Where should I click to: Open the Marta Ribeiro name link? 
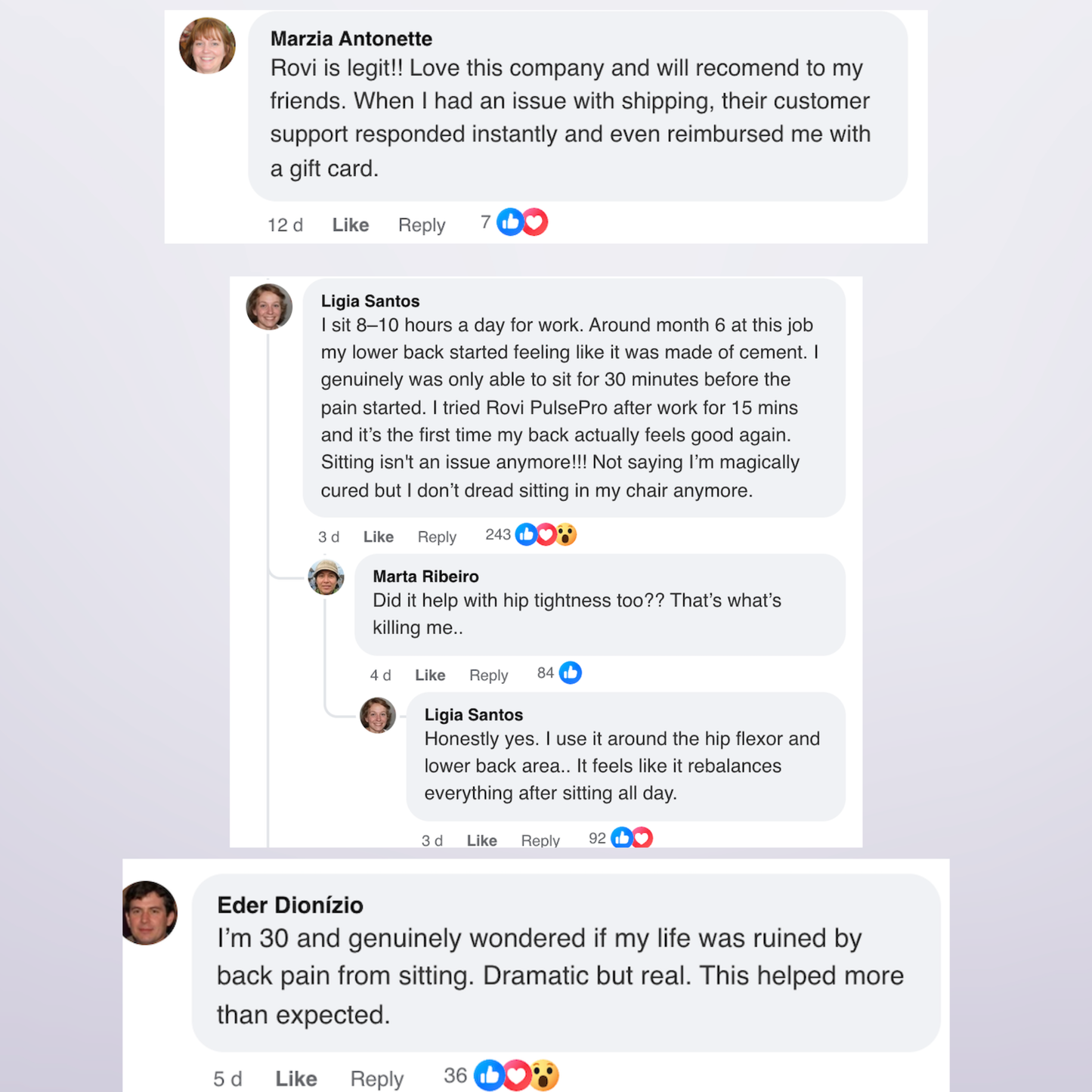pyautogui.click(x=425, y=577)
